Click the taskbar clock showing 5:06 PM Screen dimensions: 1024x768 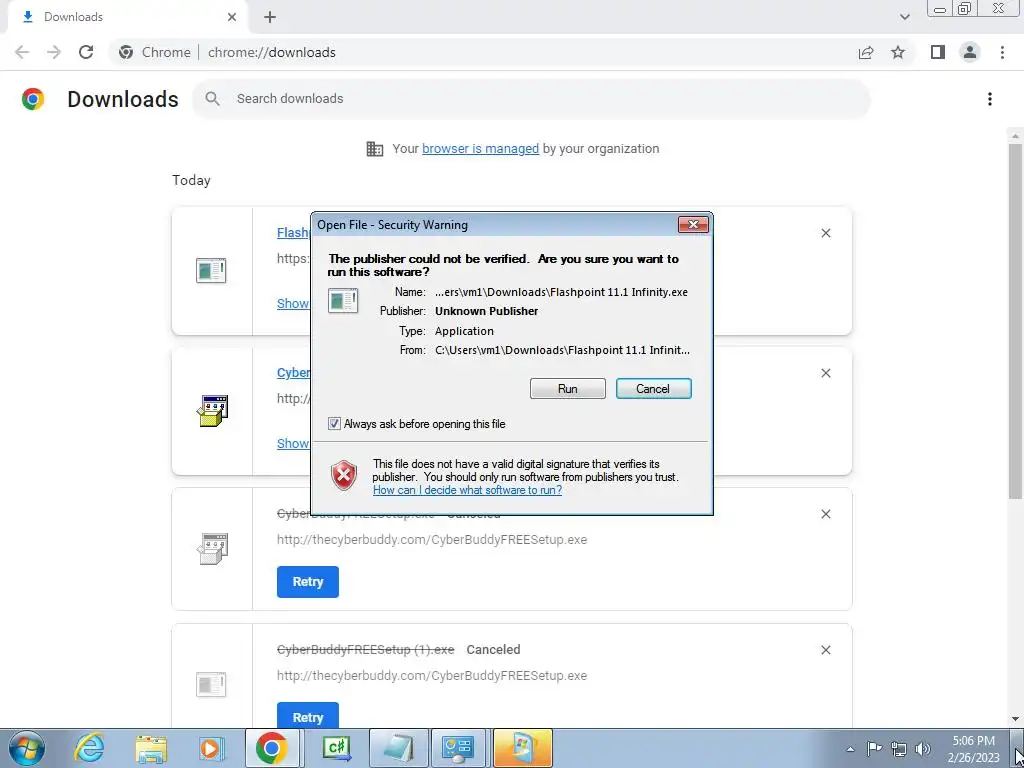pos(975,749)
